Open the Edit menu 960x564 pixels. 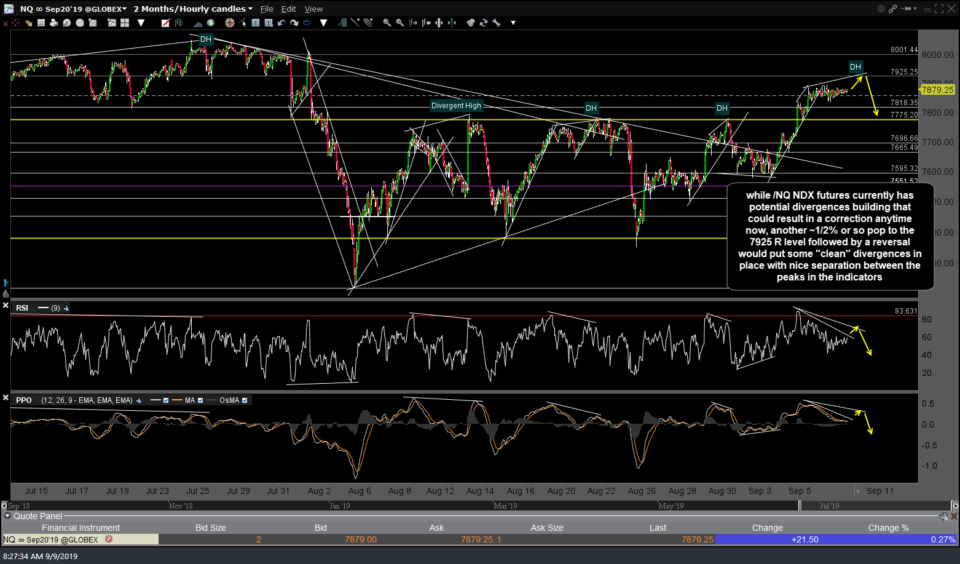pyautogui.click(x=288, y=9)
